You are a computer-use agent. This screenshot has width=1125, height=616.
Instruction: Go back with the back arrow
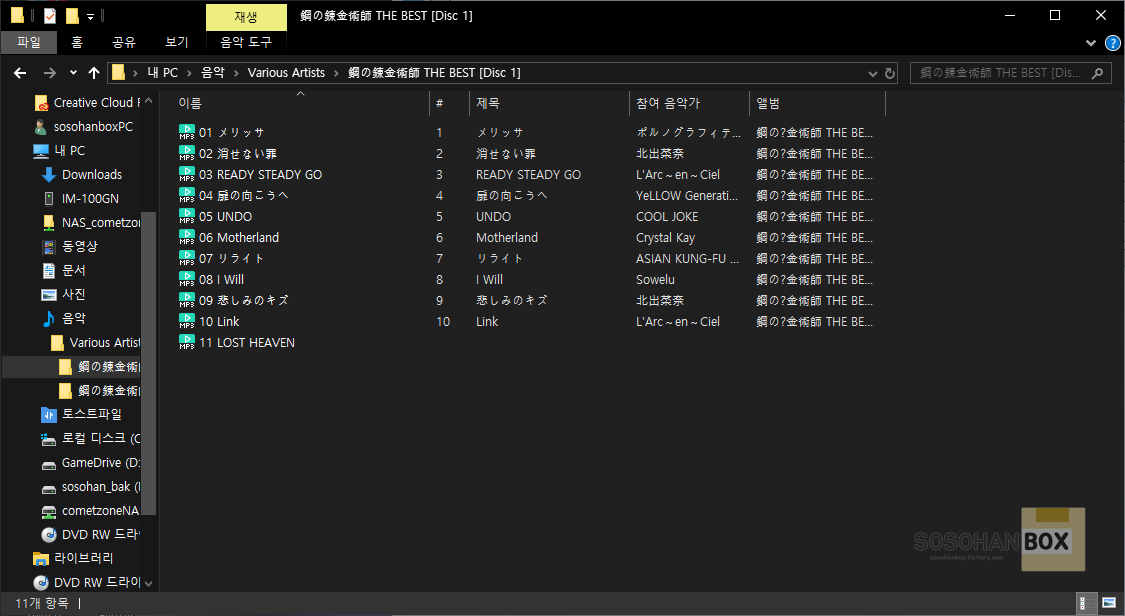(x=20, y=72)
